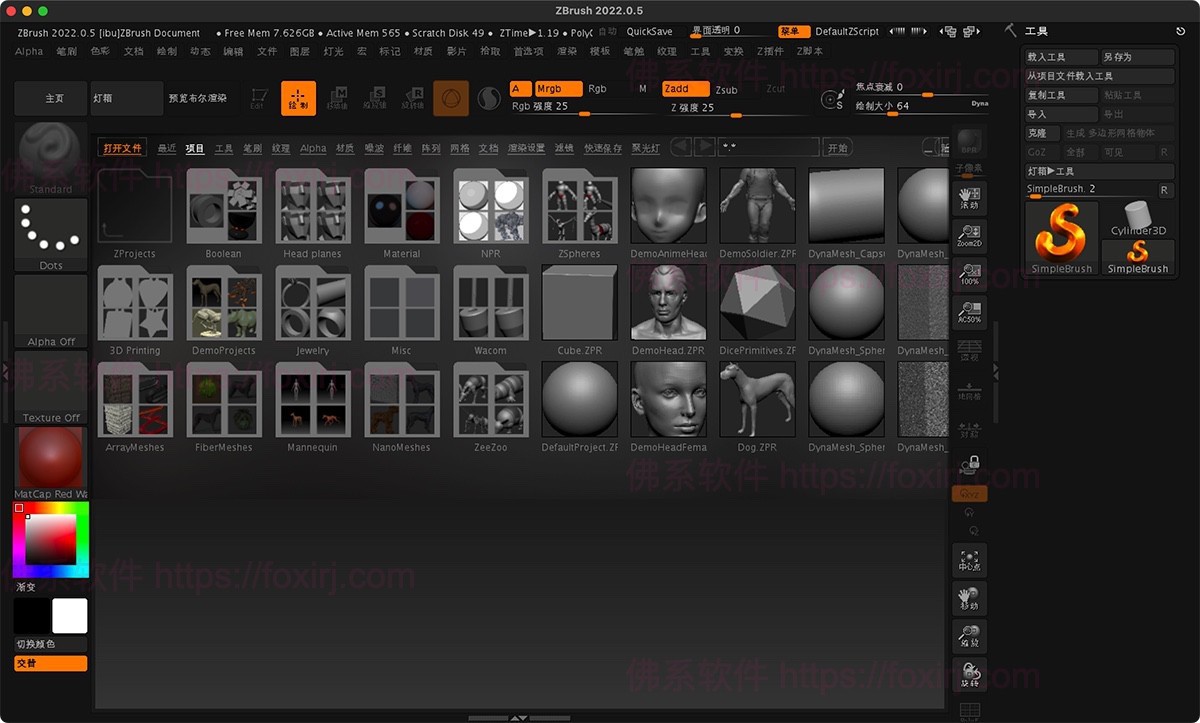Open the Texture Off selector popup

pyautogui.click(x=51, y=388)
